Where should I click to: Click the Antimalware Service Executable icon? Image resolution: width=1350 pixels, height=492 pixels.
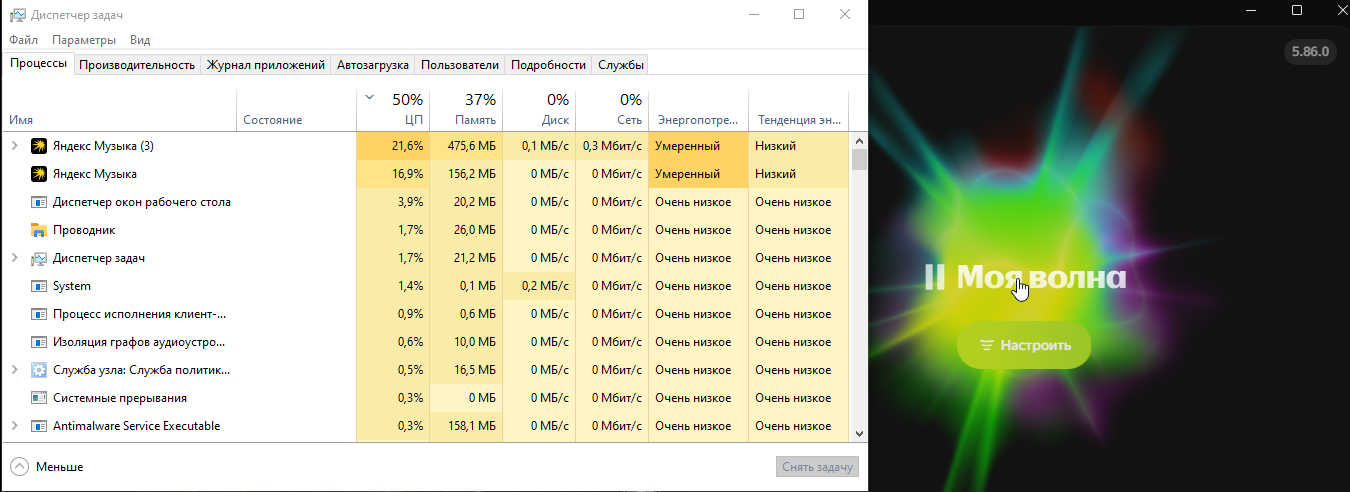coord(39,426)
